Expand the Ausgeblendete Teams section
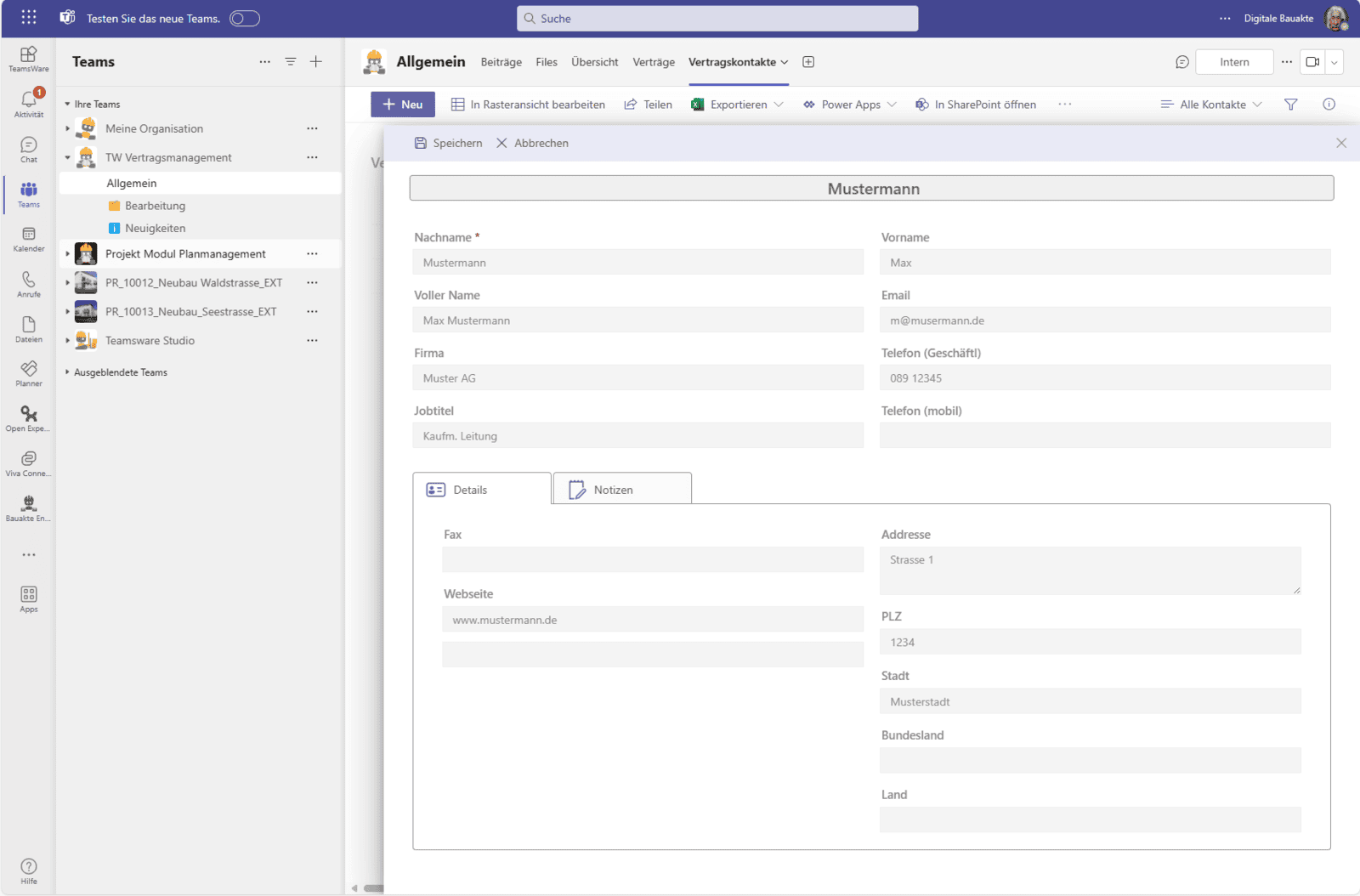This screenshot has width=1360, height=896. 68,372
